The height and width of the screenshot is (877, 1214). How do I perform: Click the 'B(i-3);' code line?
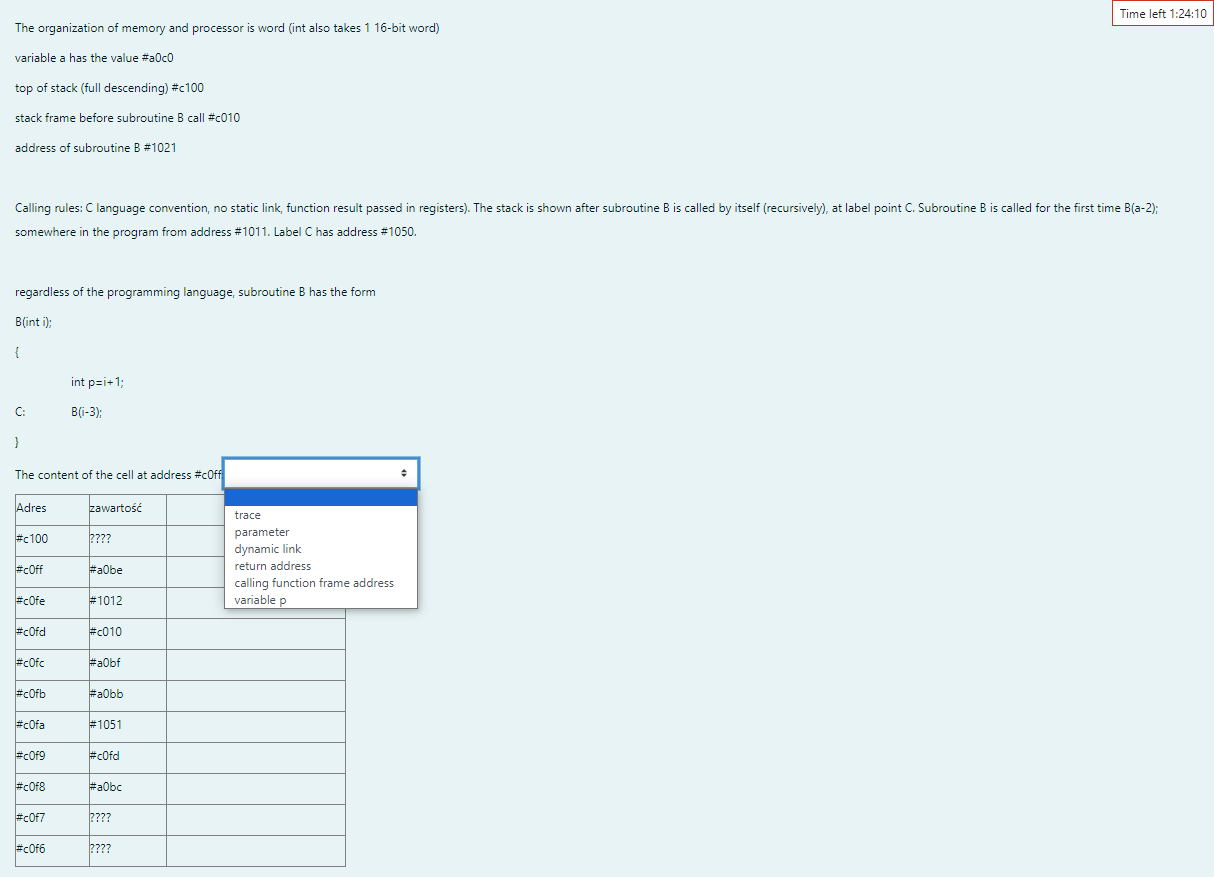pyautogui.click(x=86, y=411)
